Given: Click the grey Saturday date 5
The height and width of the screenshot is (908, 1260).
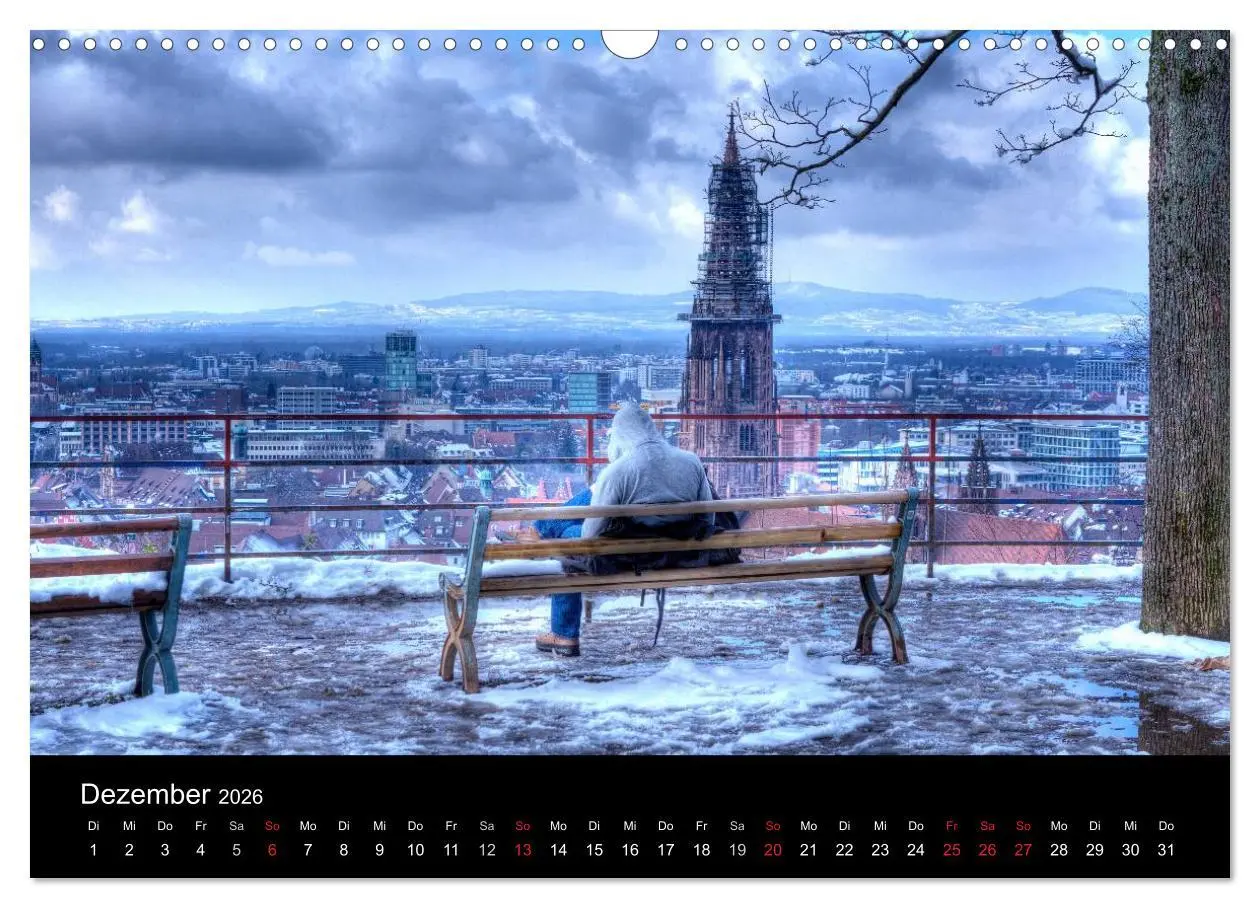Looking at the screenshot, I should [236, 850].
